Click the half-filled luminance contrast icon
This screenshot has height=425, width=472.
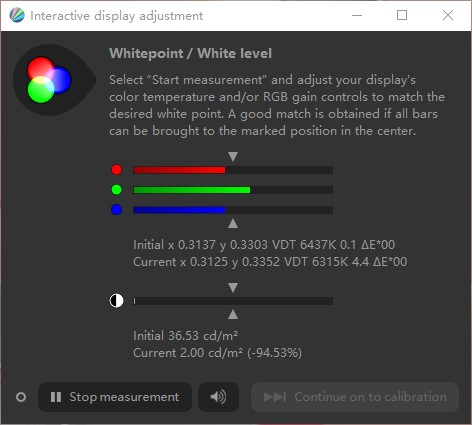point(117,301)
